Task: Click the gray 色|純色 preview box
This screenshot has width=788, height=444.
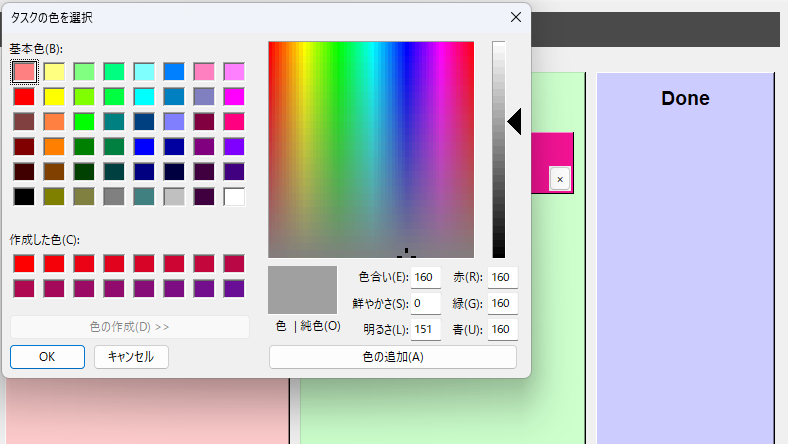Action: (x=303, y=290)
